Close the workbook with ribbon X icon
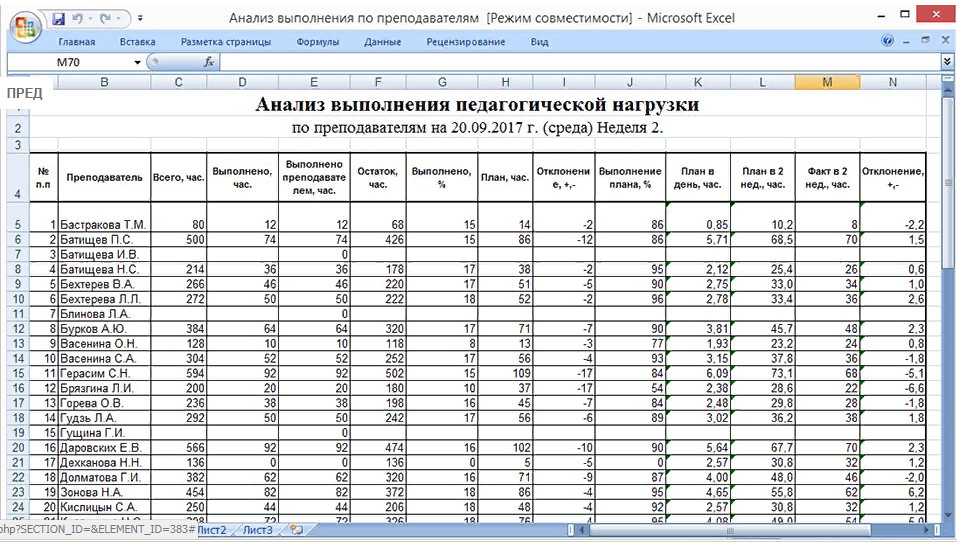Image resolution: width=957 pixels, height=542 pixels. (x=945, y=42)
